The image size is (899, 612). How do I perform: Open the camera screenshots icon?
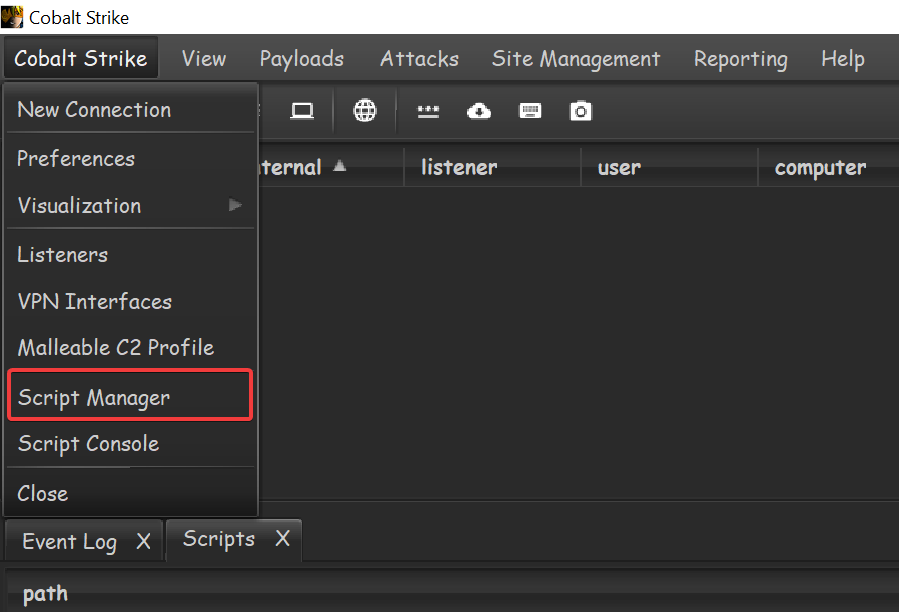[580, 111]
